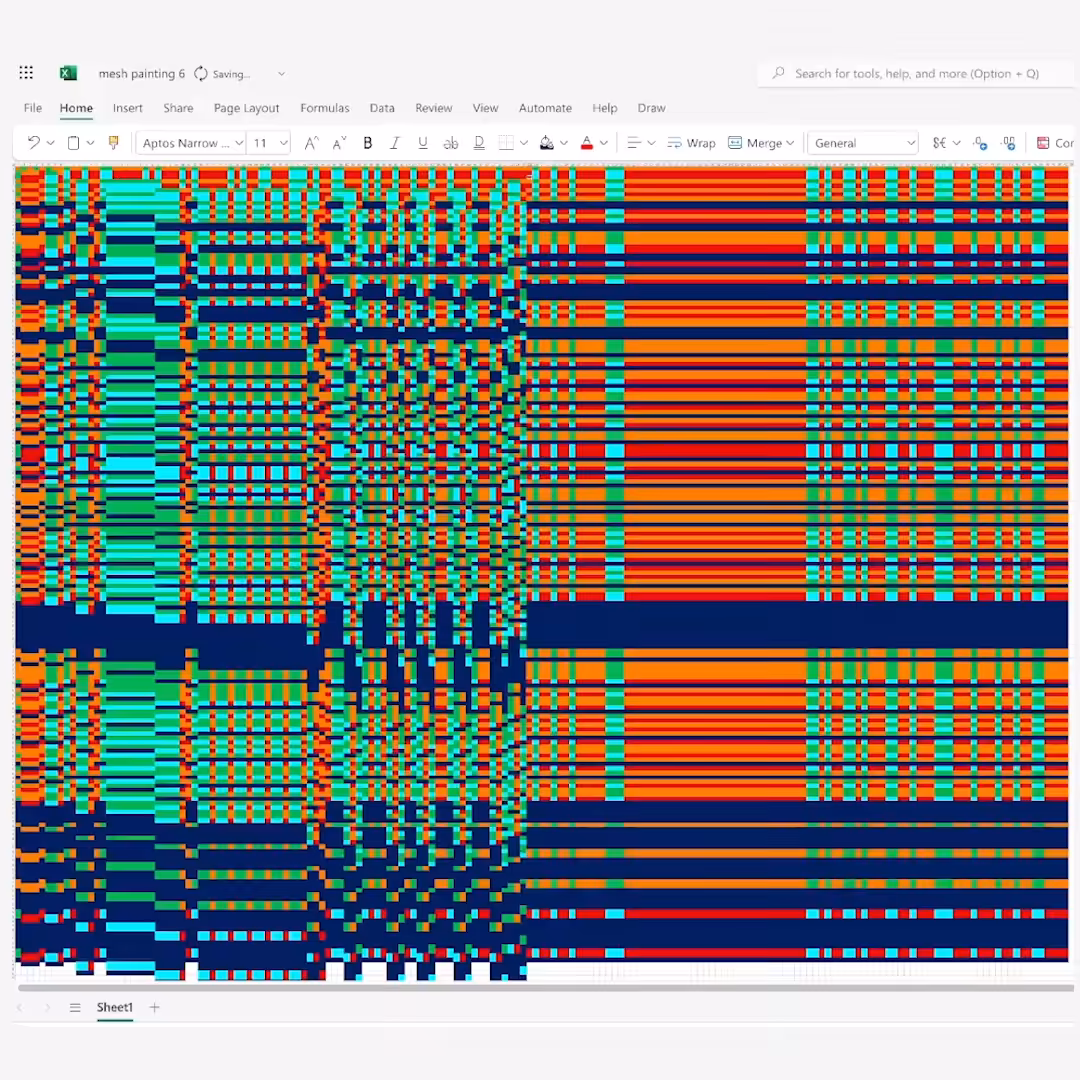Click the increase decimal places icon

point(1008,143)
